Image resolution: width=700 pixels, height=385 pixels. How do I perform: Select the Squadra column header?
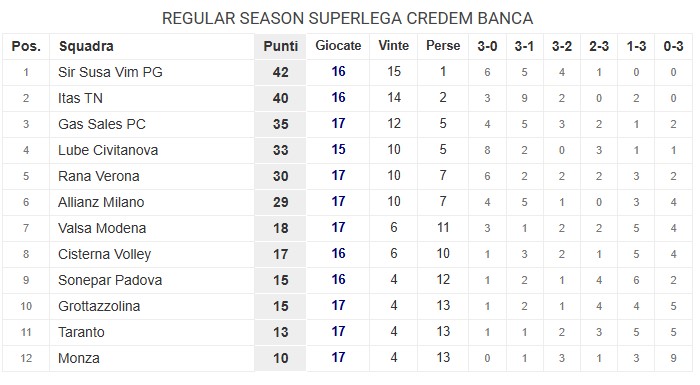click(x=86, y=46)
